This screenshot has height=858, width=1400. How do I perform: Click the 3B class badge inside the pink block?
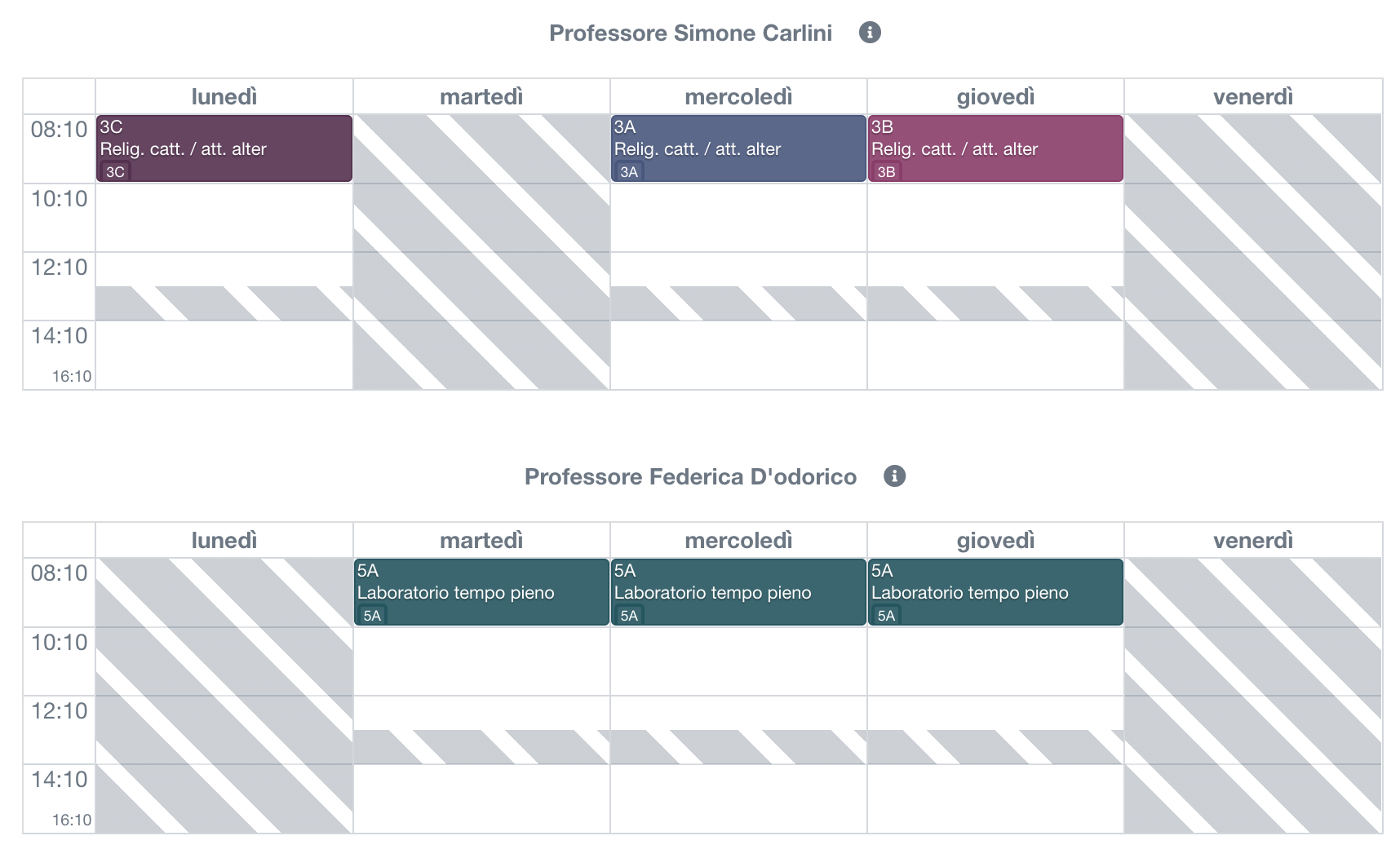[x=886, y=172]
